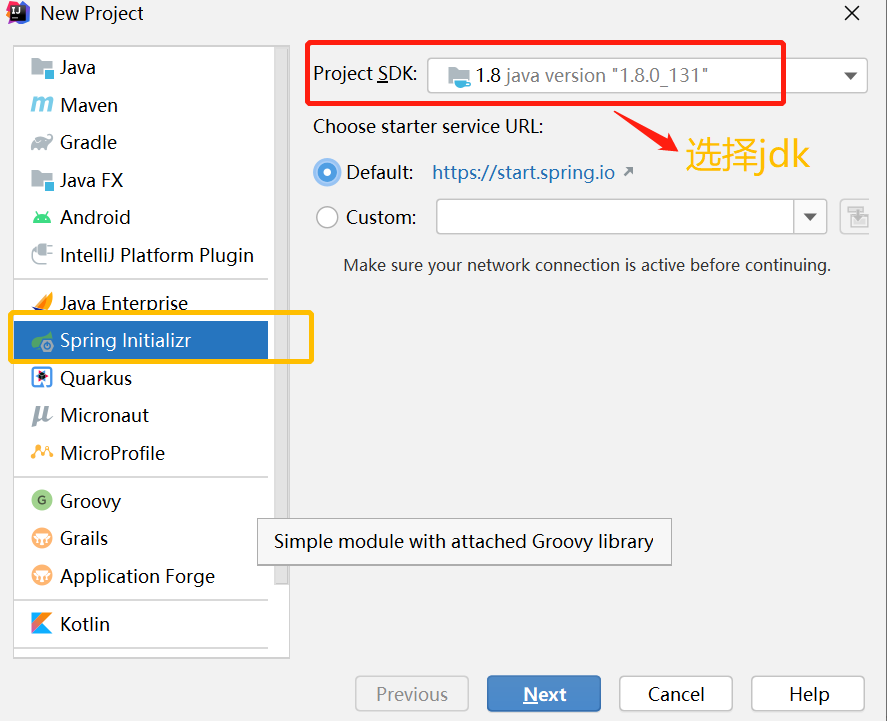Select Quarkus from the generators list
The image size is (887, 721).
[141, 378]
